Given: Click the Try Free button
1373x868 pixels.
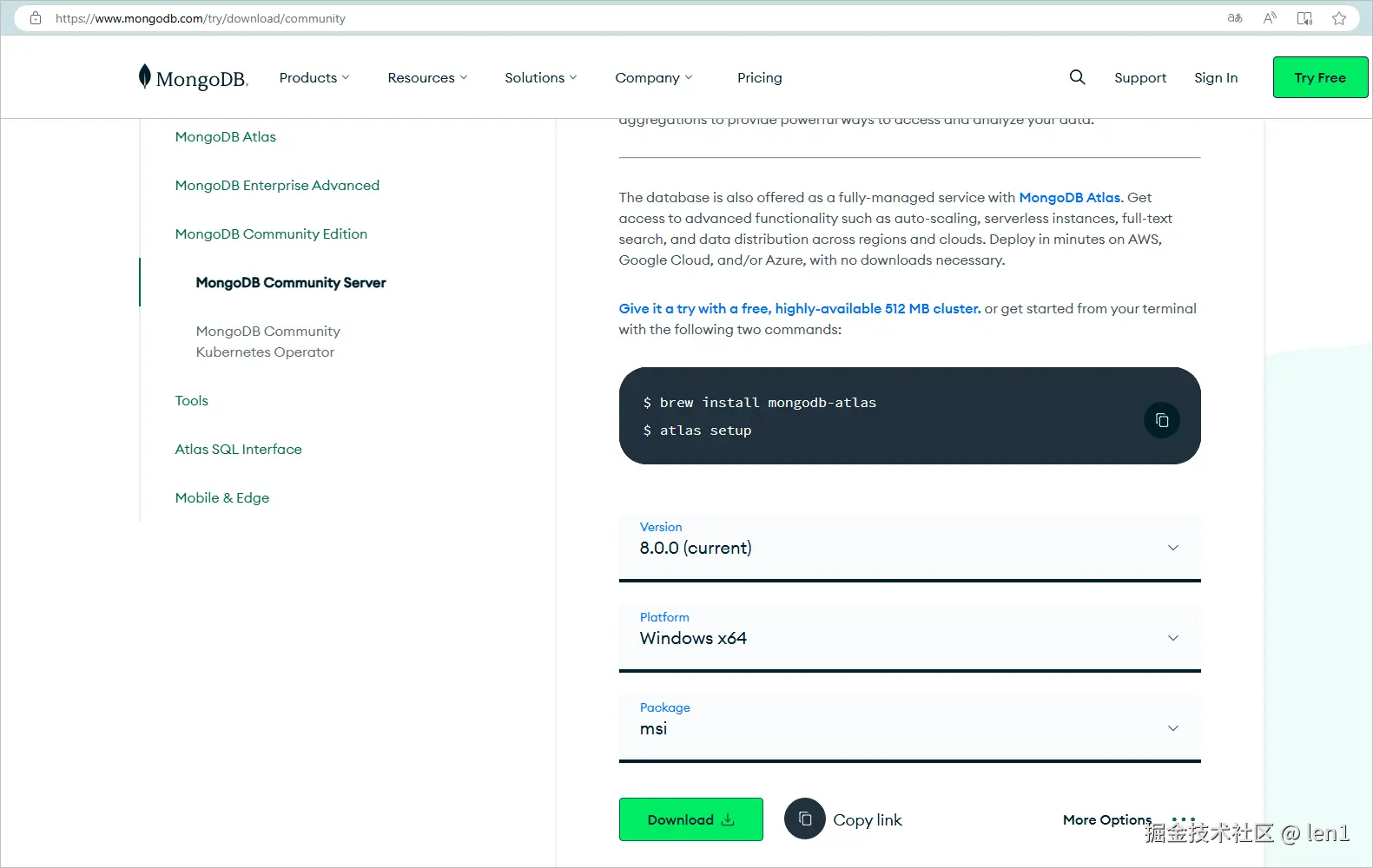Looking at the screenshot, I should (1319, 78).
